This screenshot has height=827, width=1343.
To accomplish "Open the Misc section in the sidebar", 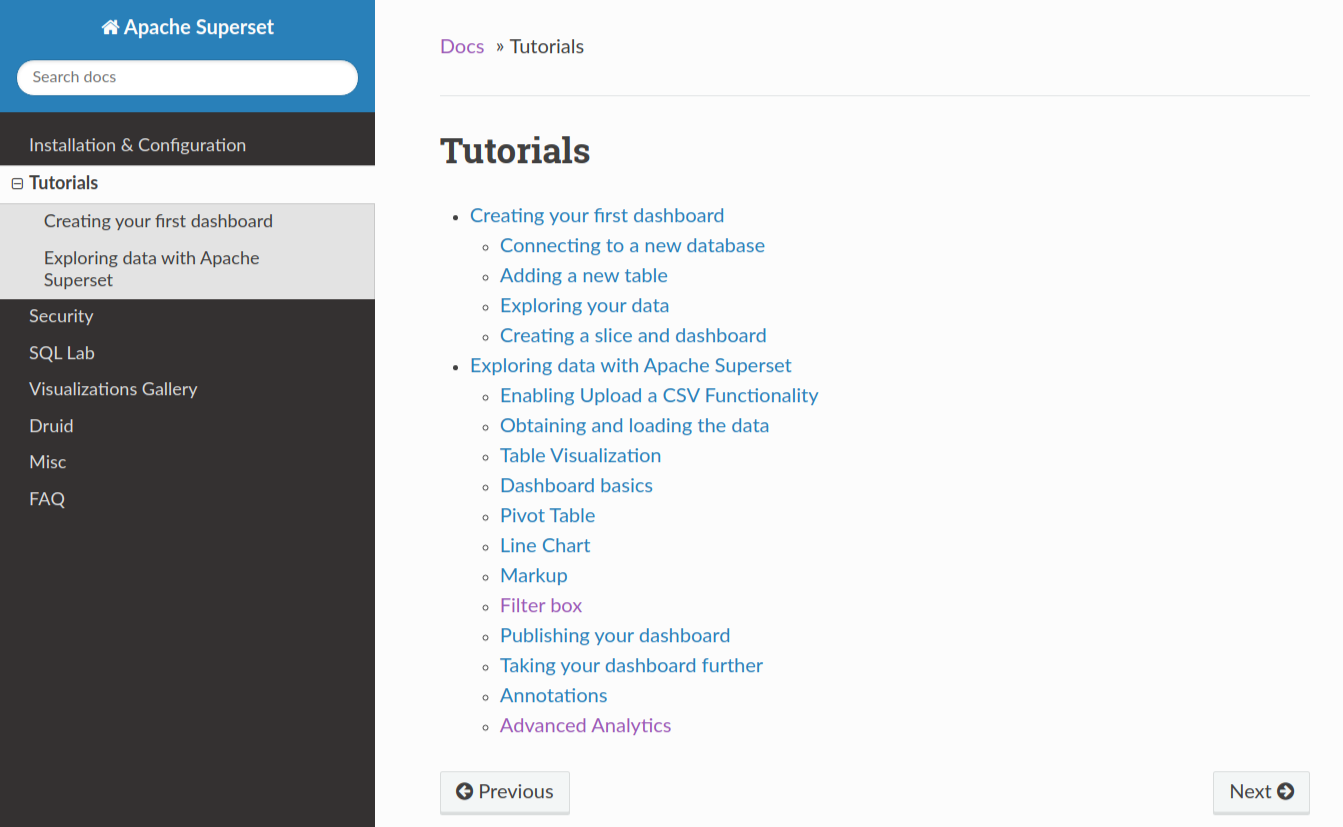I will coord(187,462).
